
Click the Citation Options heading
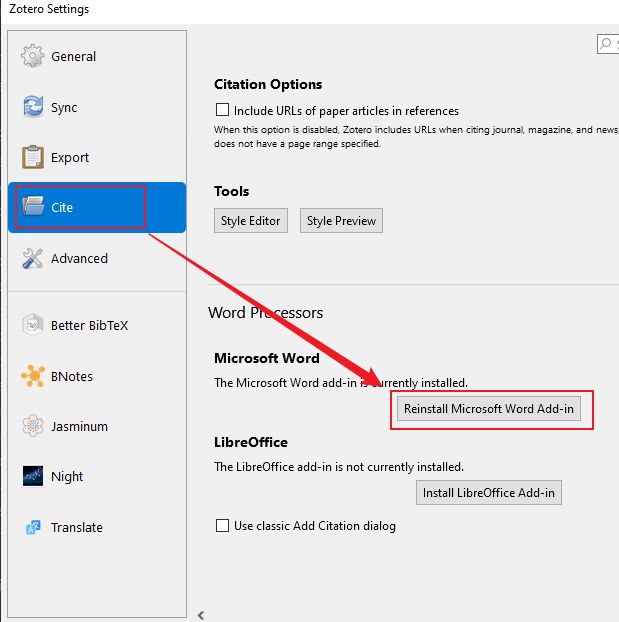click(x=268, y=84)
